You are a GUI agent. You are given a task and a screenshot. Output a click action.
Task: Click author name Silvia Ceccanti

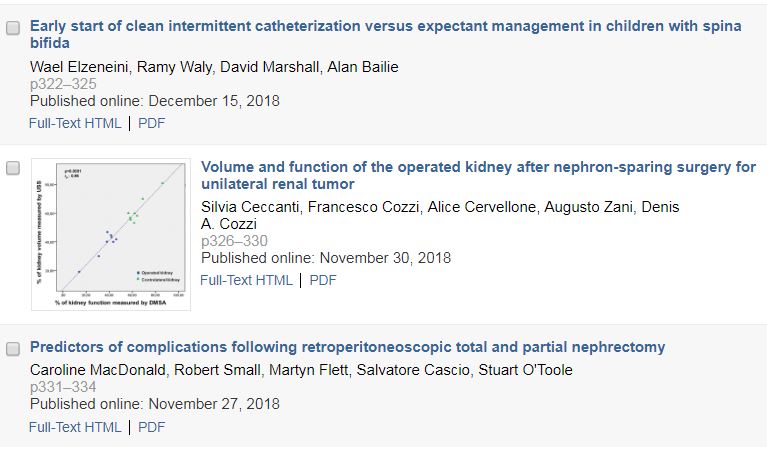(x=250, y=207)
